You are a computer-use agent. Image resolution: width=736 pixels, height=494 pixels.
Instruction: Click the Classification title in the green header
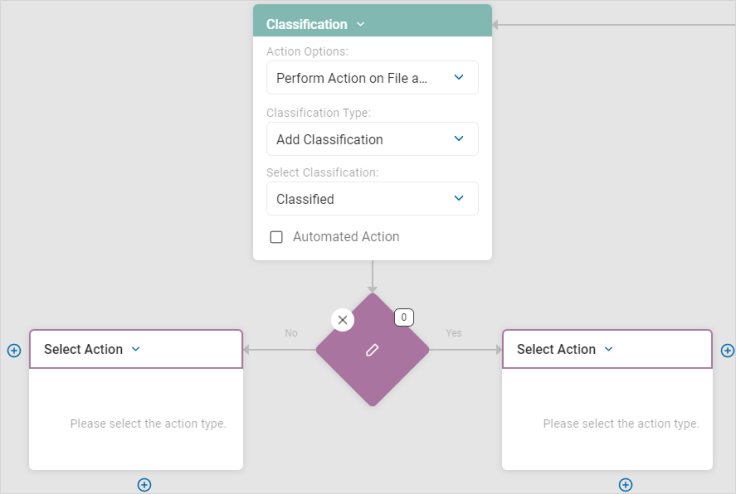click(307, 24)
